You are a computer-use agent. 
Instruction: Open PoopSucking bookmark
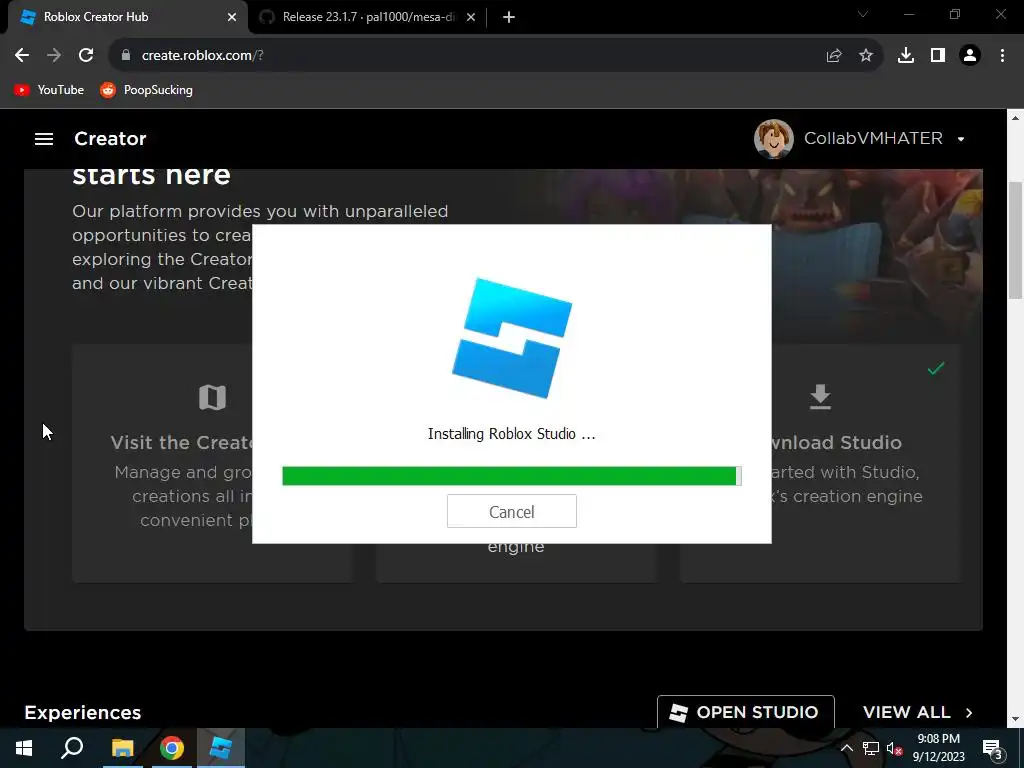click(x=146, y=90)
